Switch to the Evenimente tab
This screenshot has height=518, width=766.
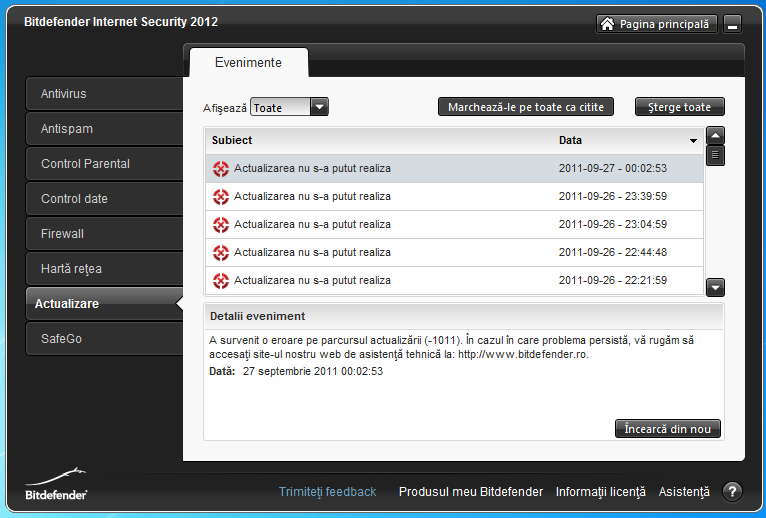click(x=249, y=63)
